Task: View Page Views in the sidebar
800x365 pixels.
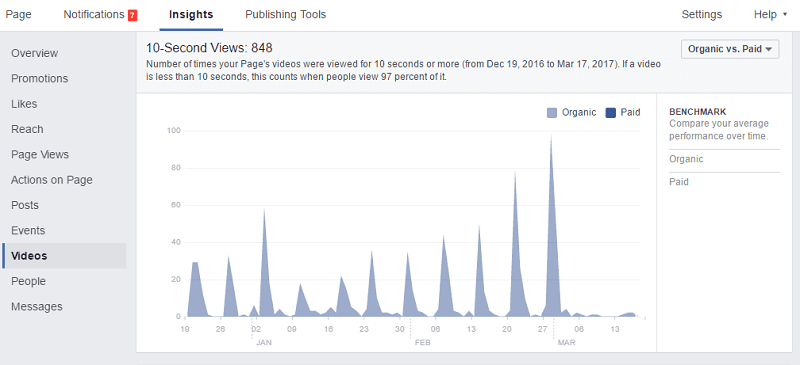Action: point(40,155)
